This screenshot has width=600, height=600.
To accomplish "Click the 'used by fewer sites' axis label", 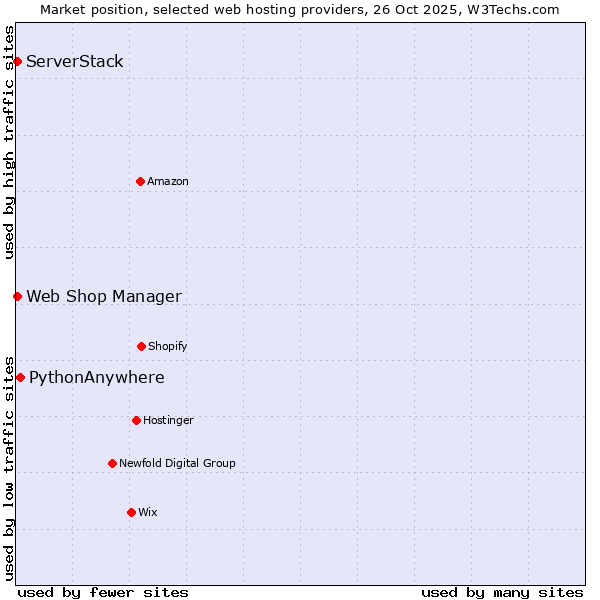I will (x=103, y=592).
